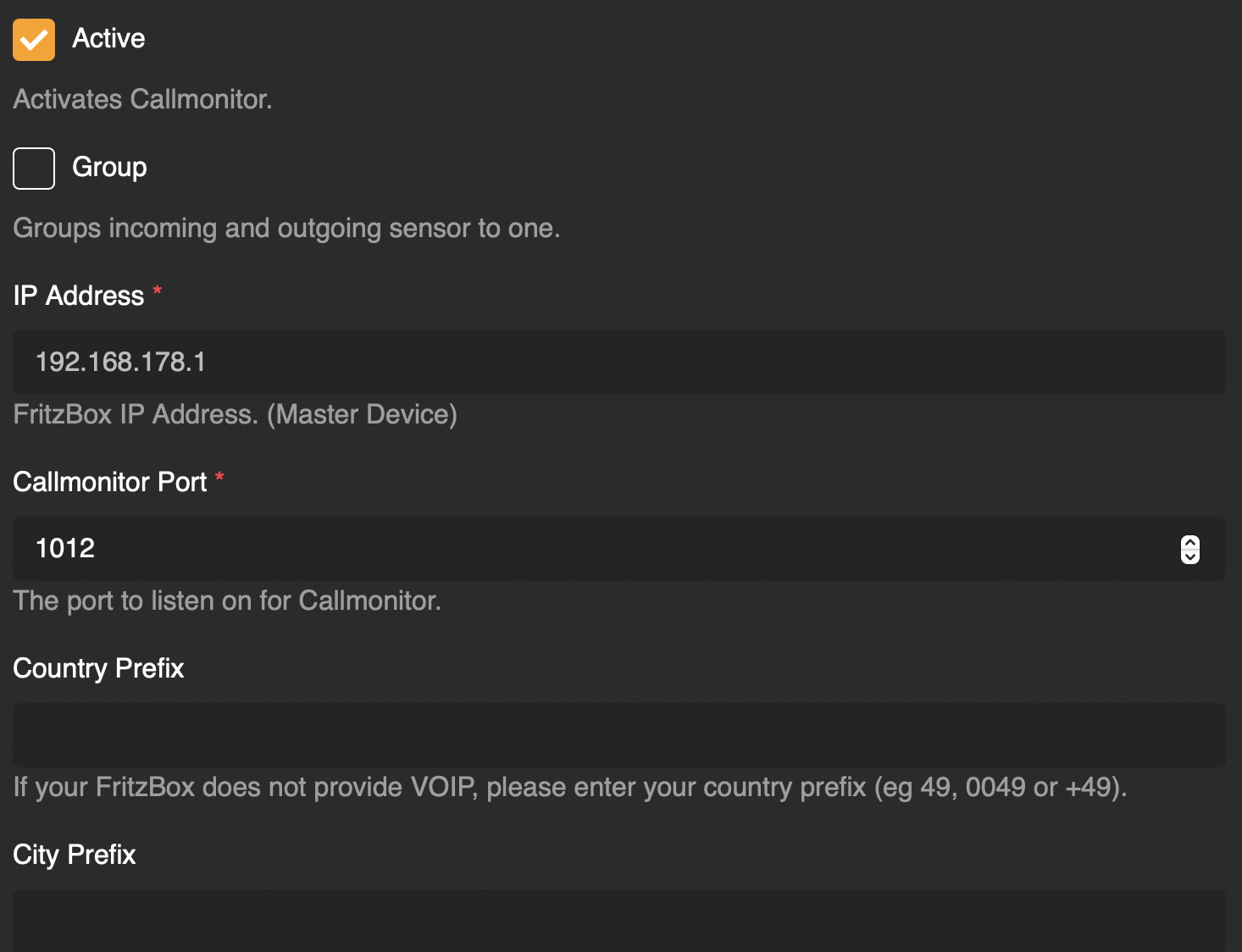Uncheck the Active checkbox

[34, 40]
